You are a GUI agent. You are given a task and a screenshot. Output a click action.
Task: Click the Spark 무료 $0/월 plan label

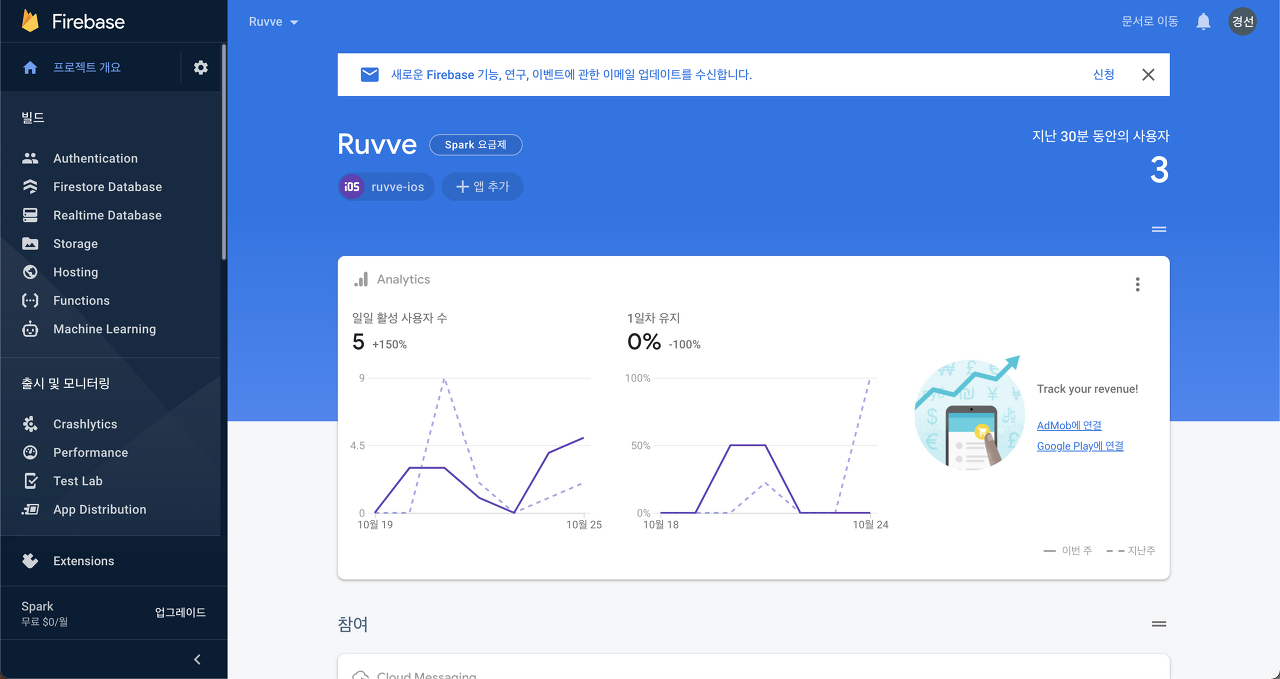click(x=45, y=613)
